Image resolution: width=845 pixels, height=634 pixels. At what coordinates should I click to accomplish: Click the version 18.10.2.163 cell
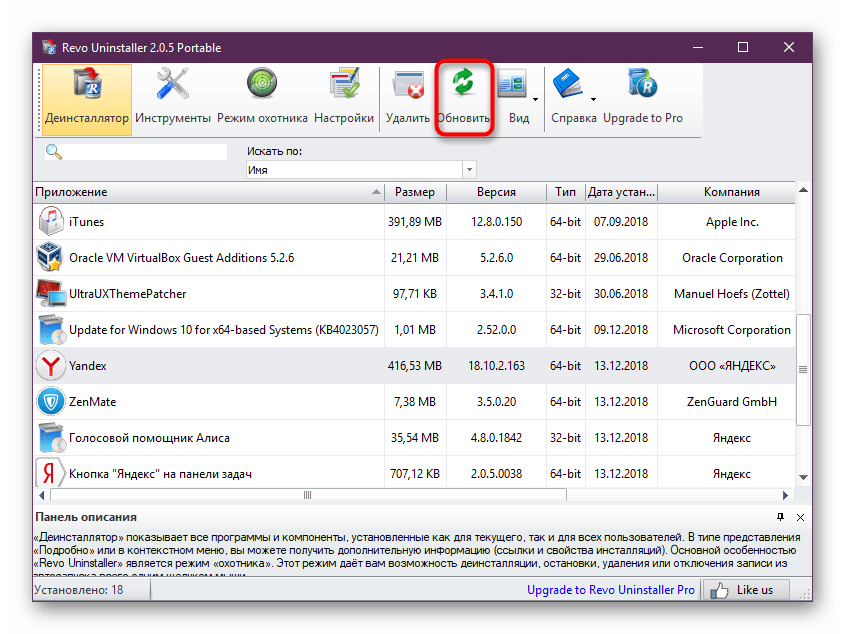(x=496, y=366)
